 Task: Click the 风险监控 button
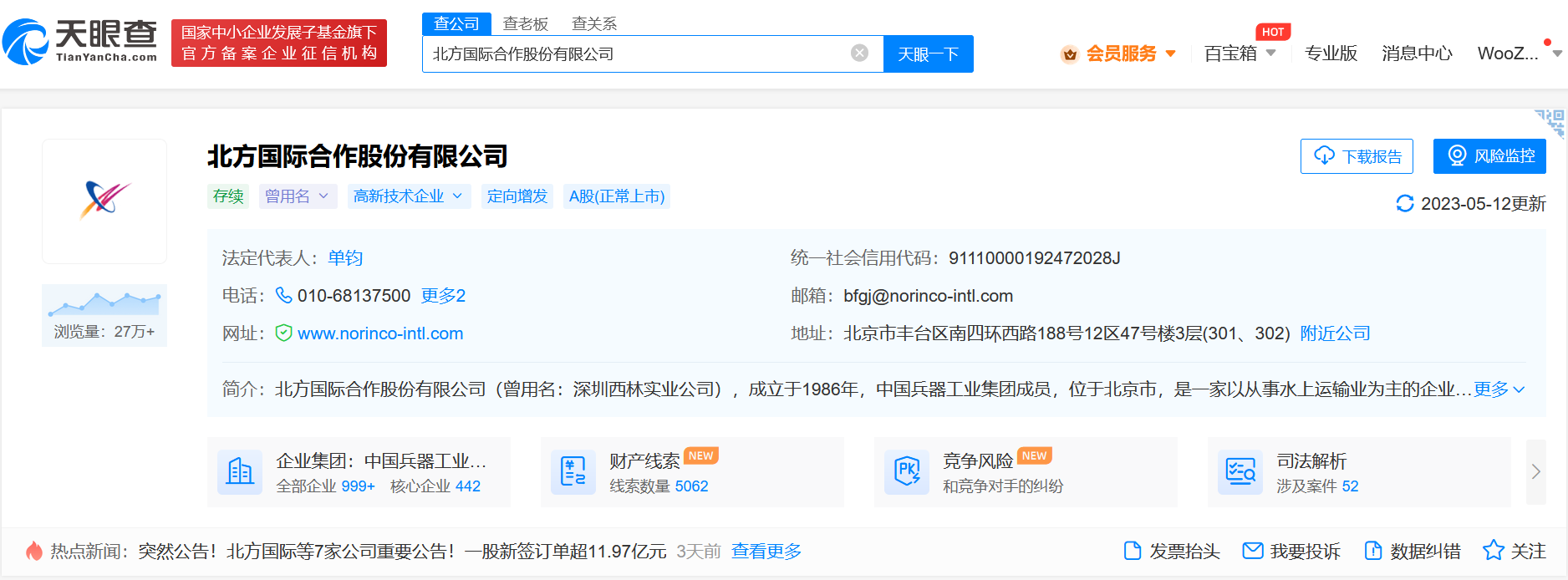(1489, 156)
